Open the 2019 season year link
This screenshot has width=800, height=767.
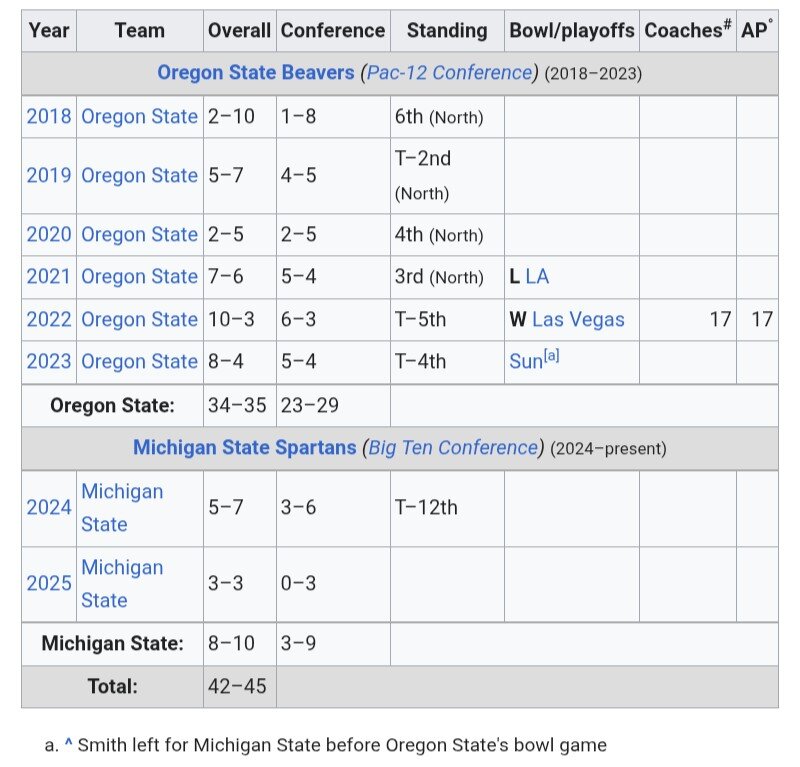(x=49, y=175)
